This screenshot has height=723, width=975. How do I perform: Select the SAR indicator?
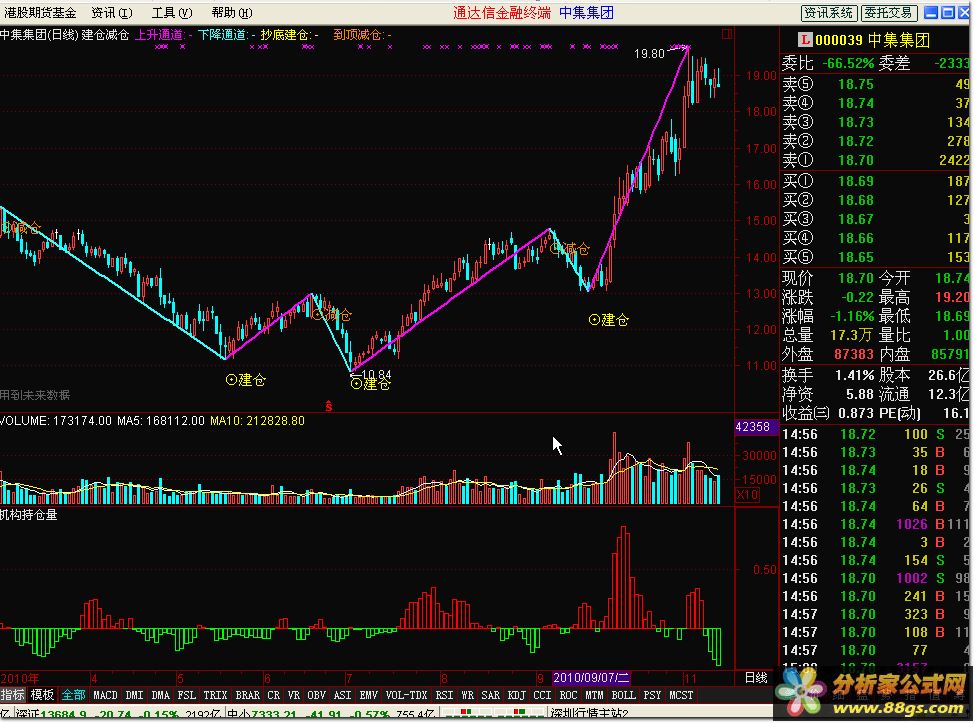(491, 695)
